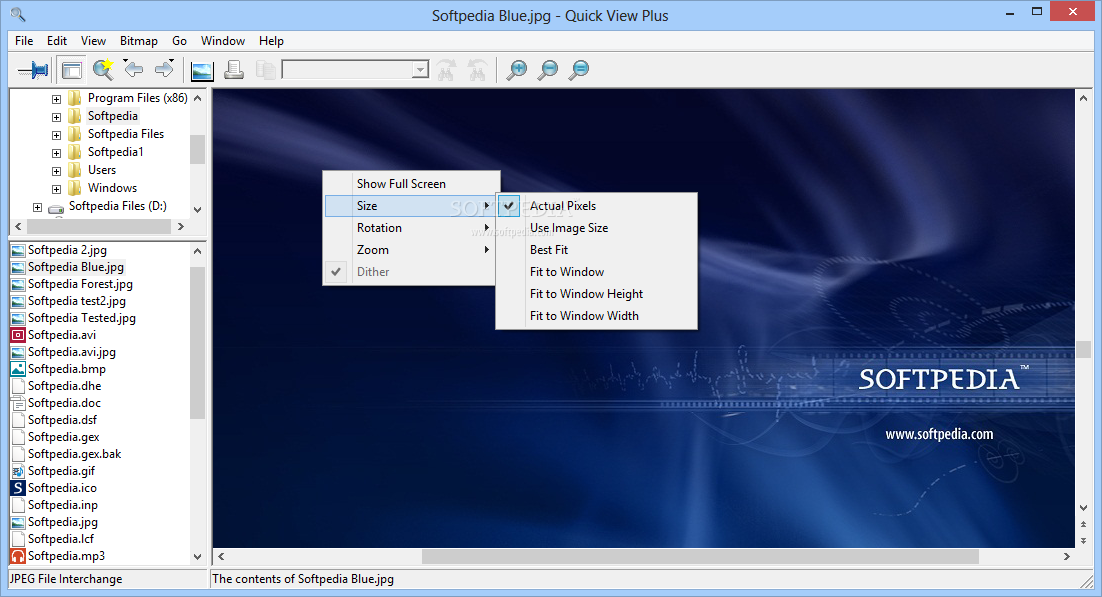Click the zoom reset magnifier icon
This screenshot has height=597, width=1102.
[x=578, y=70]
